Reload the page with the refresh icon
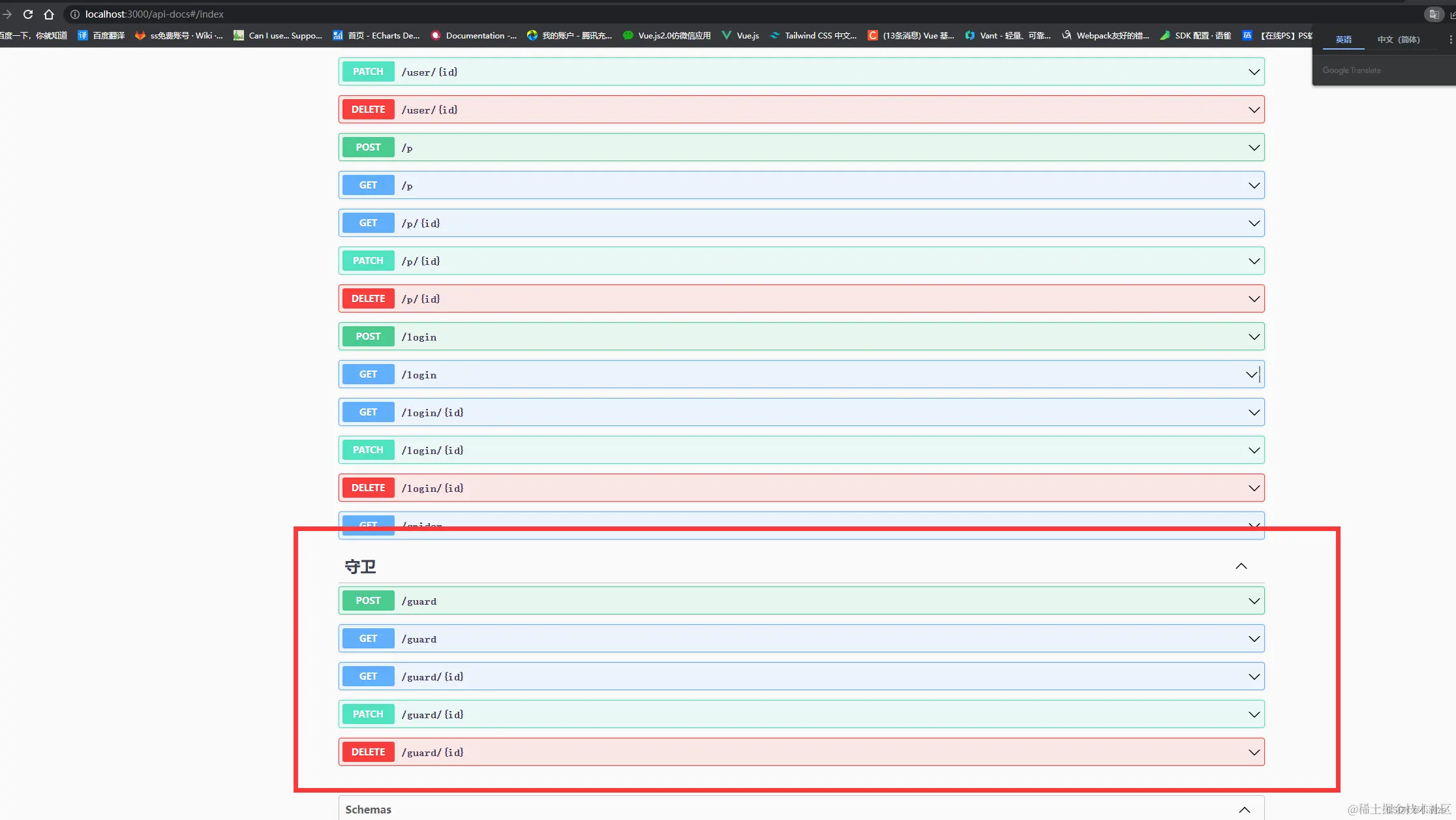 coord(28,14)
